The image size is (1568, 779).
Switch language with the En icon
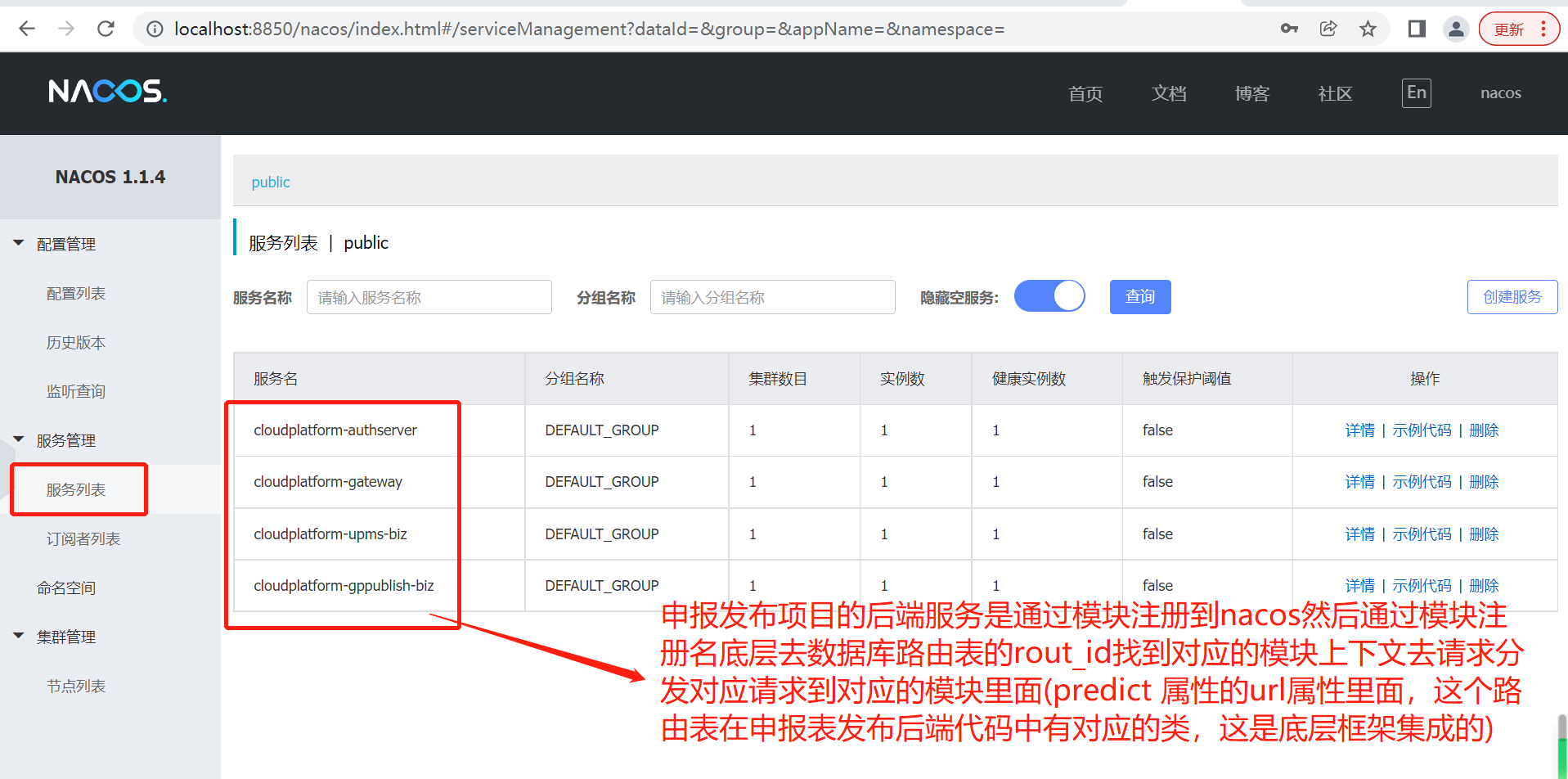1416,93
